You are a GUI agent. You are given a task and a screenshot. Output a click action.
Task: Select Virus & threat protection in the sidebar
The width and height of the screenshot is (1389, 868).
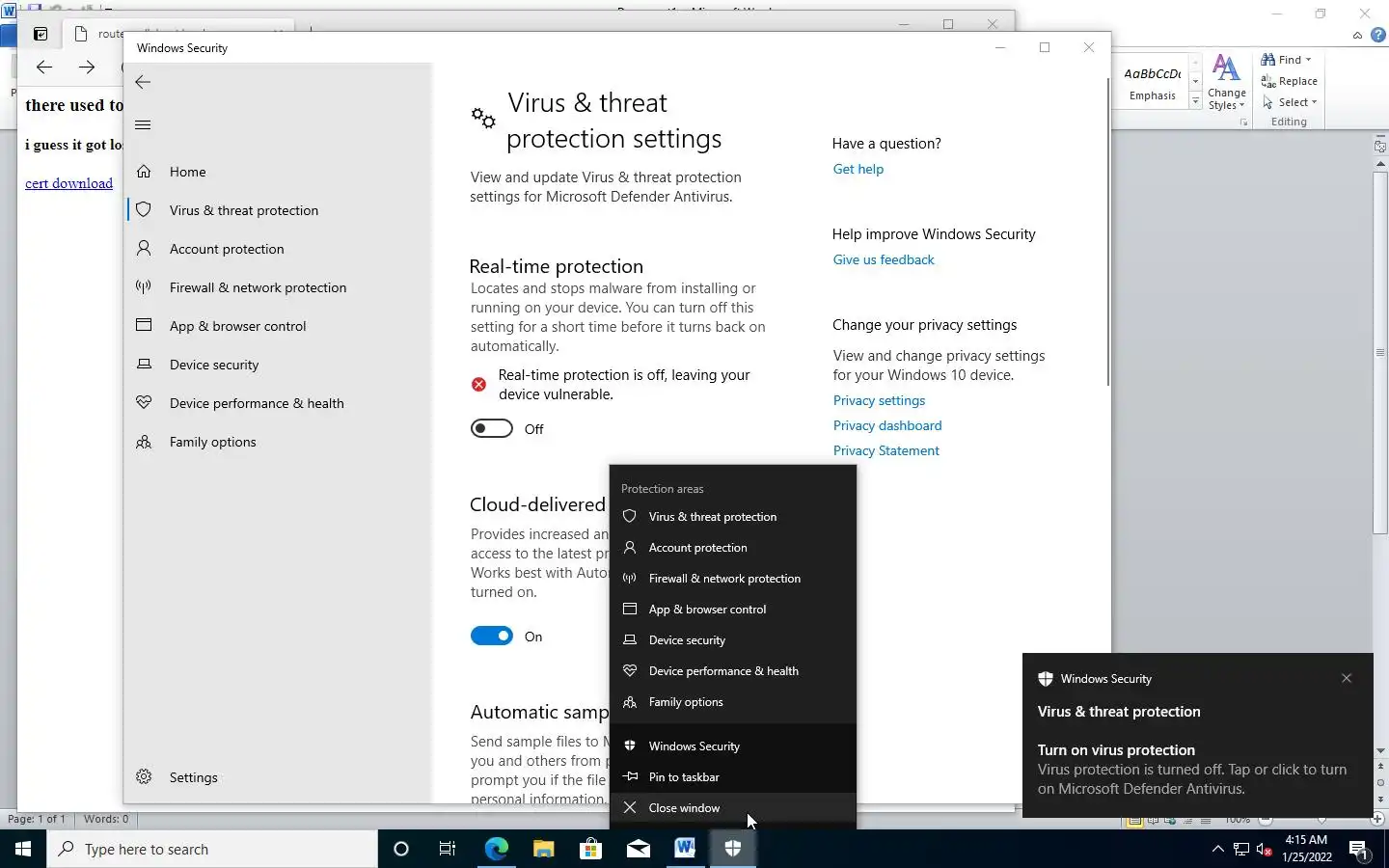[x=280, y=210]
